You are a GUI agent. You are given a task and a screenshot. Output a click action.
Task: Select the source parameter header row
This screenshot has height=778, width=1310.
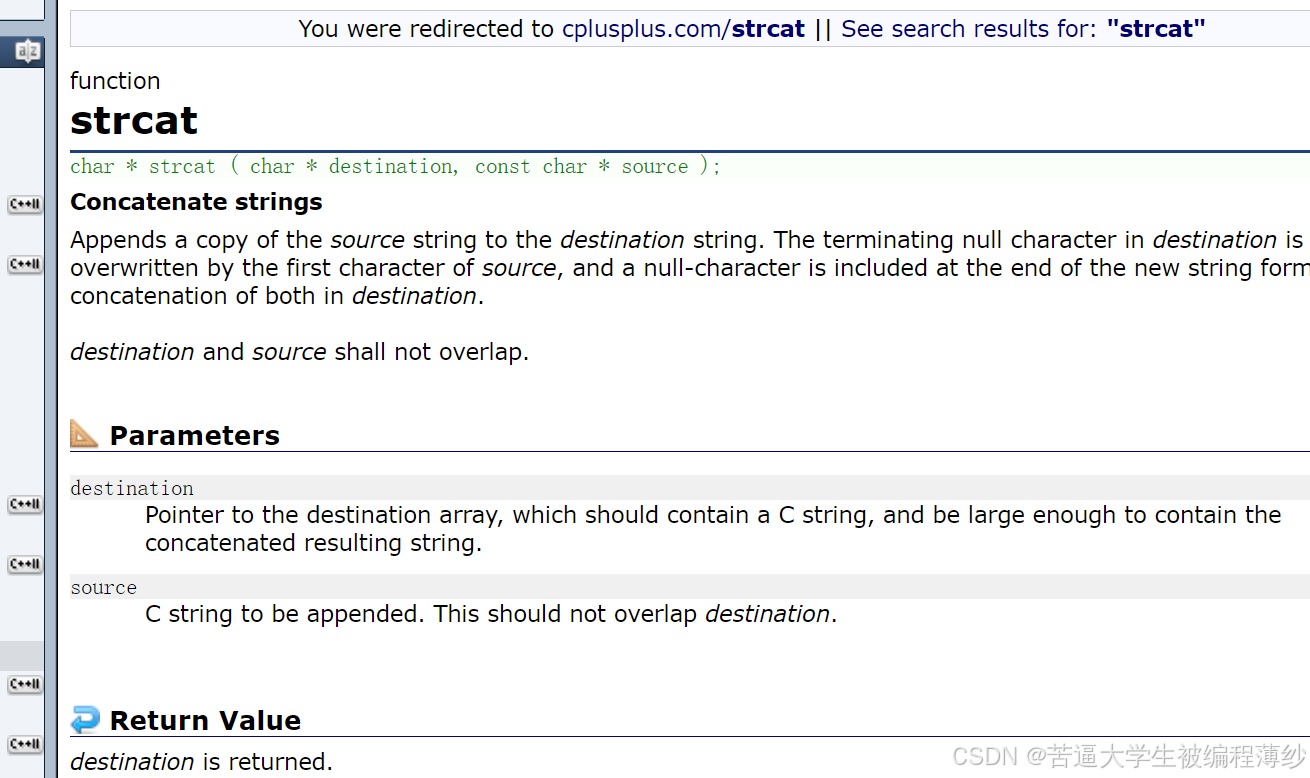103,587
